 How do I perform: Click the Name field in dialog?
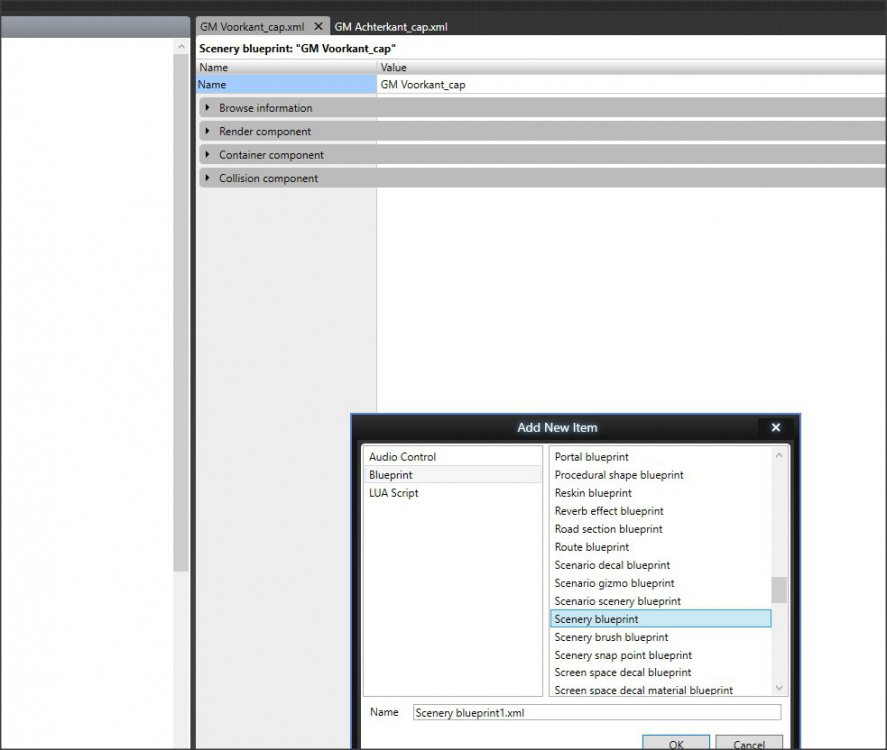point(596,712)
